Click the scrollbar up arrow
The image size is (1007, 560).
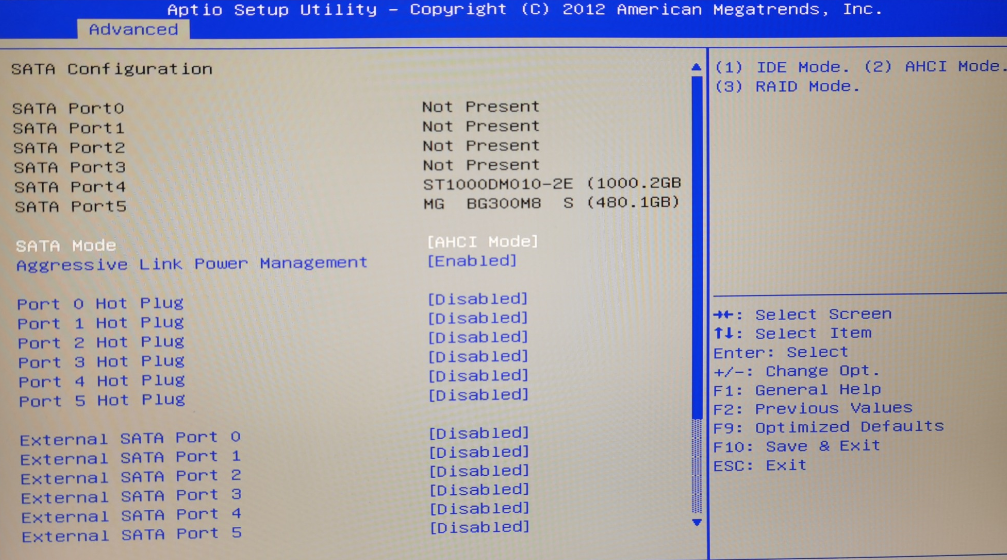coord(696,67)
